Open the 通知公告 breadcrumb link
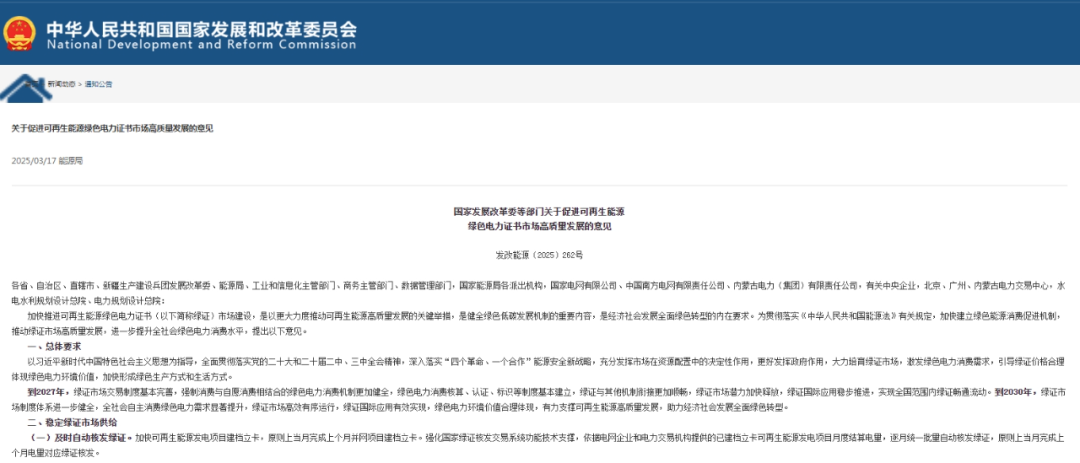Image resolution: width=1080 pixels, height=463 pixels. pos(99,84)
